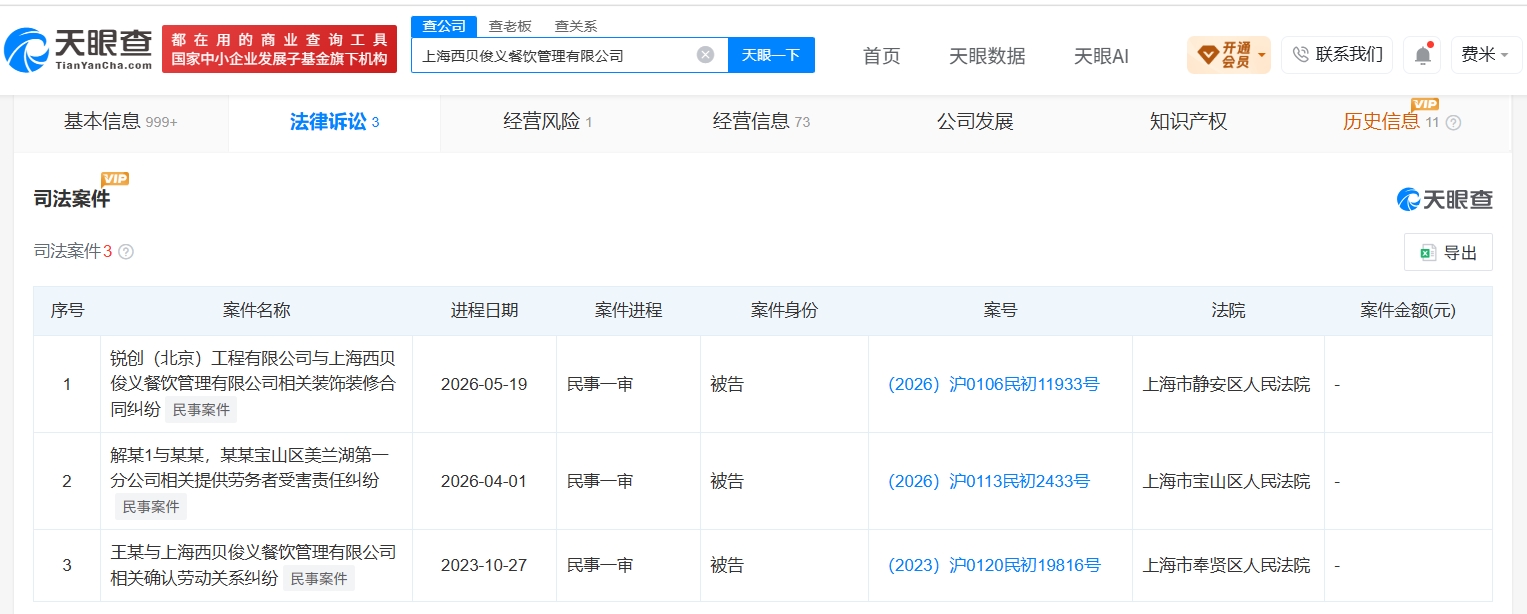The width and height of the screenshot is (1527, 614).
Task: Click the 司法案件 section heading
Action: (x=72, y=199)
